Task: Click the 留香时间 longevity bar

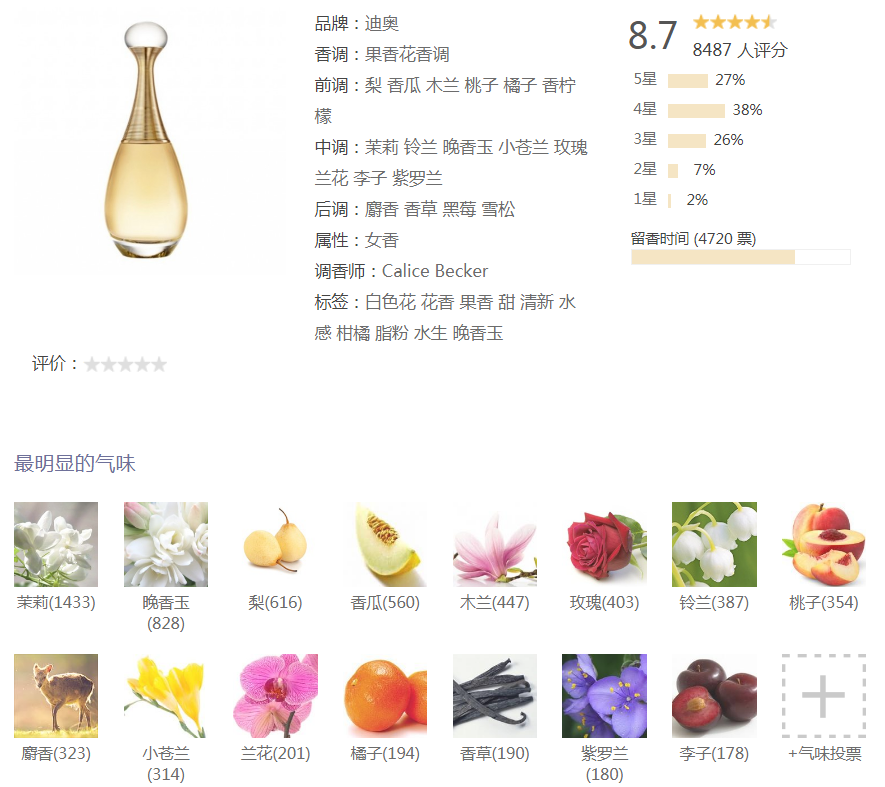Action: pos(741,257)
